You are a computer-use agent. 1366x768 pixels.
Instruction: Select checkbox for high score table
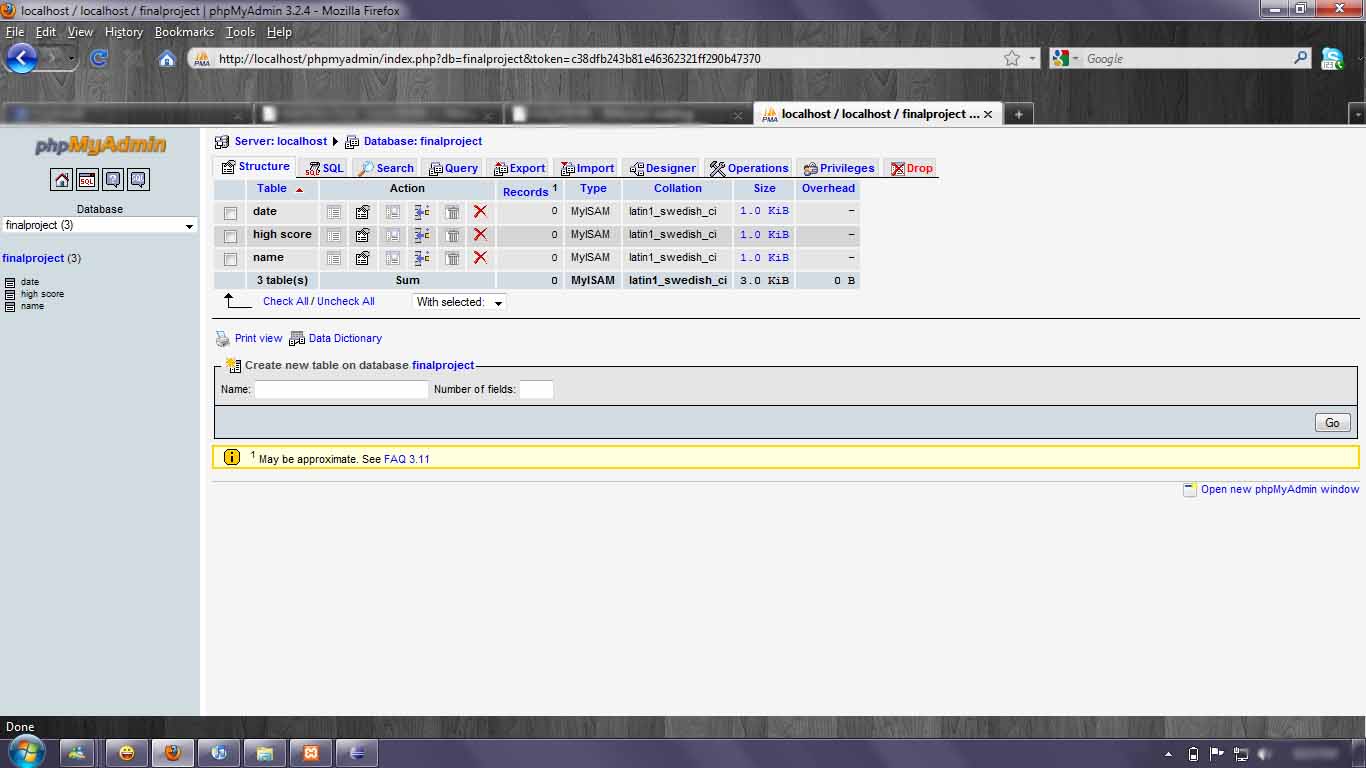(x=230, y=236)
